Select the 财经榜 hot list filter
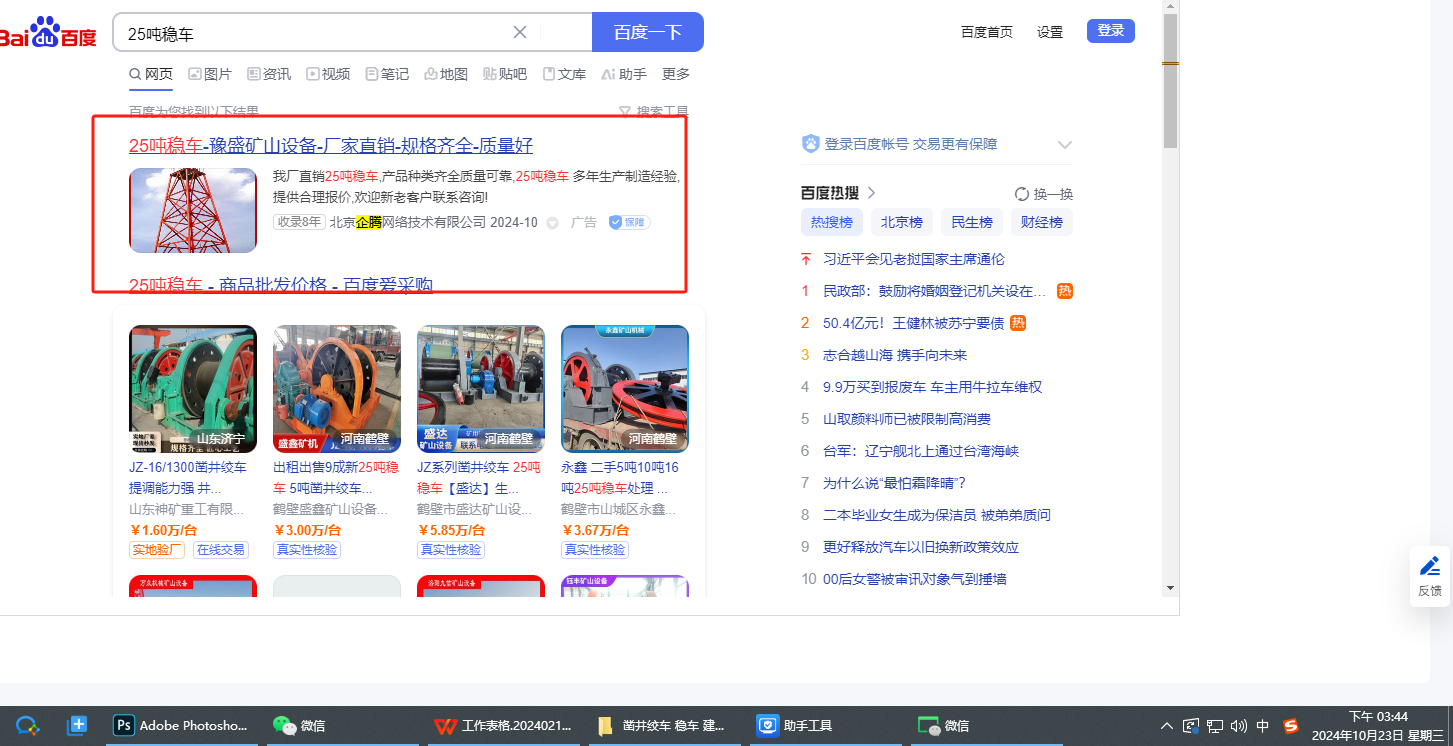Screen dimensions: 1453x746 tap(1041, 222)
